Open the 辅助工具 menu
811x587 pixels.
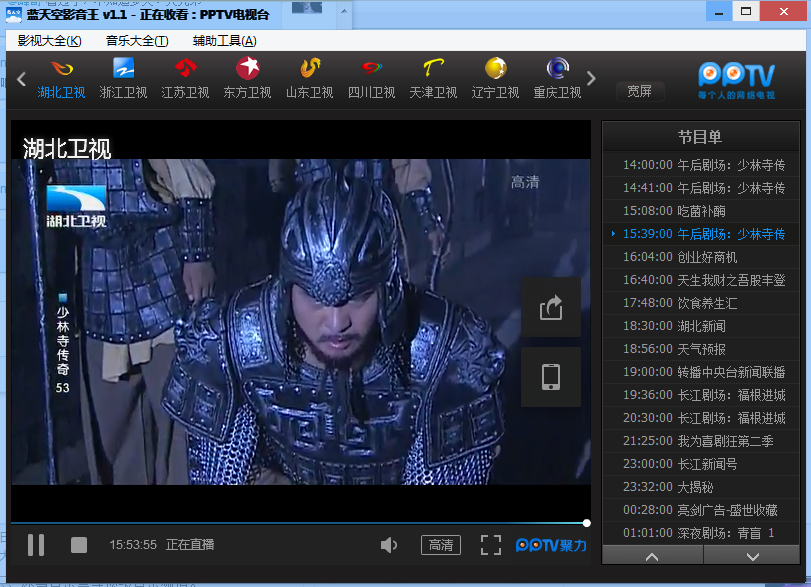tap(224, 41)
